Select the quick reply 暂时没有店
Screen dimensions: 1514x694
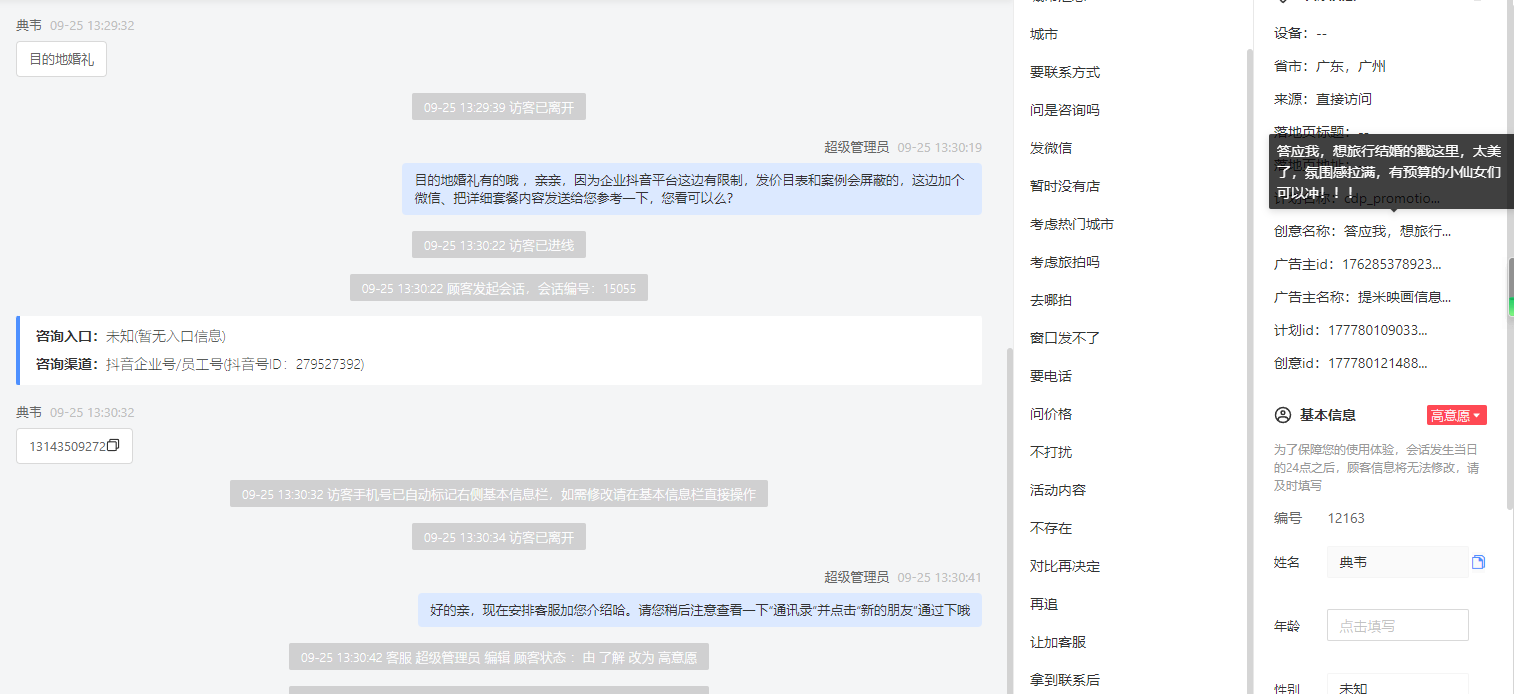tap(1065, 186)
